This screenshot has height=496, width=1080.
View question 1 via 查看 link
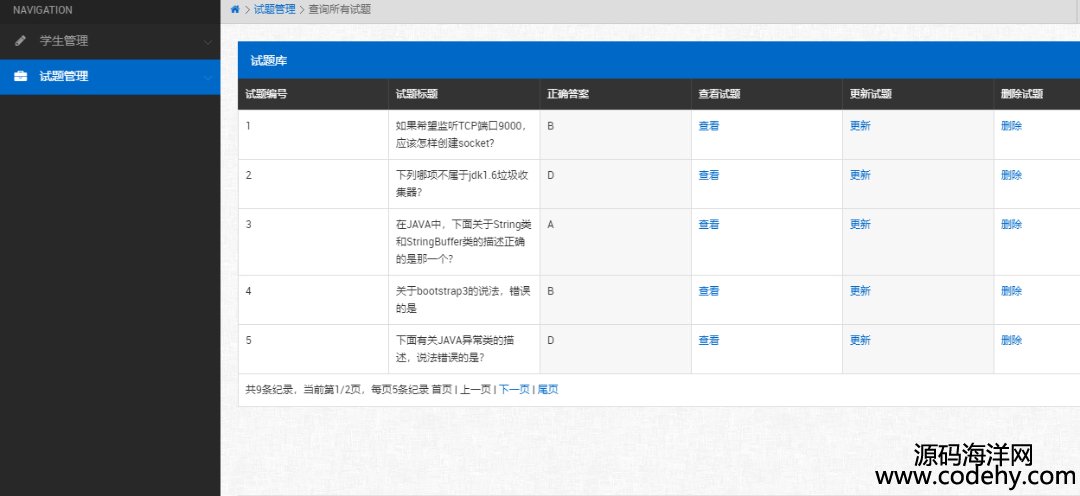click(709, 126)
